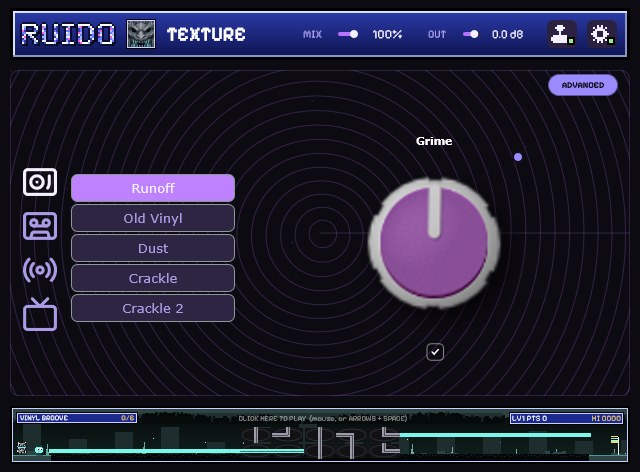This screenshot has height=472, width=640.
Task: Click the RUIDO logo
Action: (68, 34)
